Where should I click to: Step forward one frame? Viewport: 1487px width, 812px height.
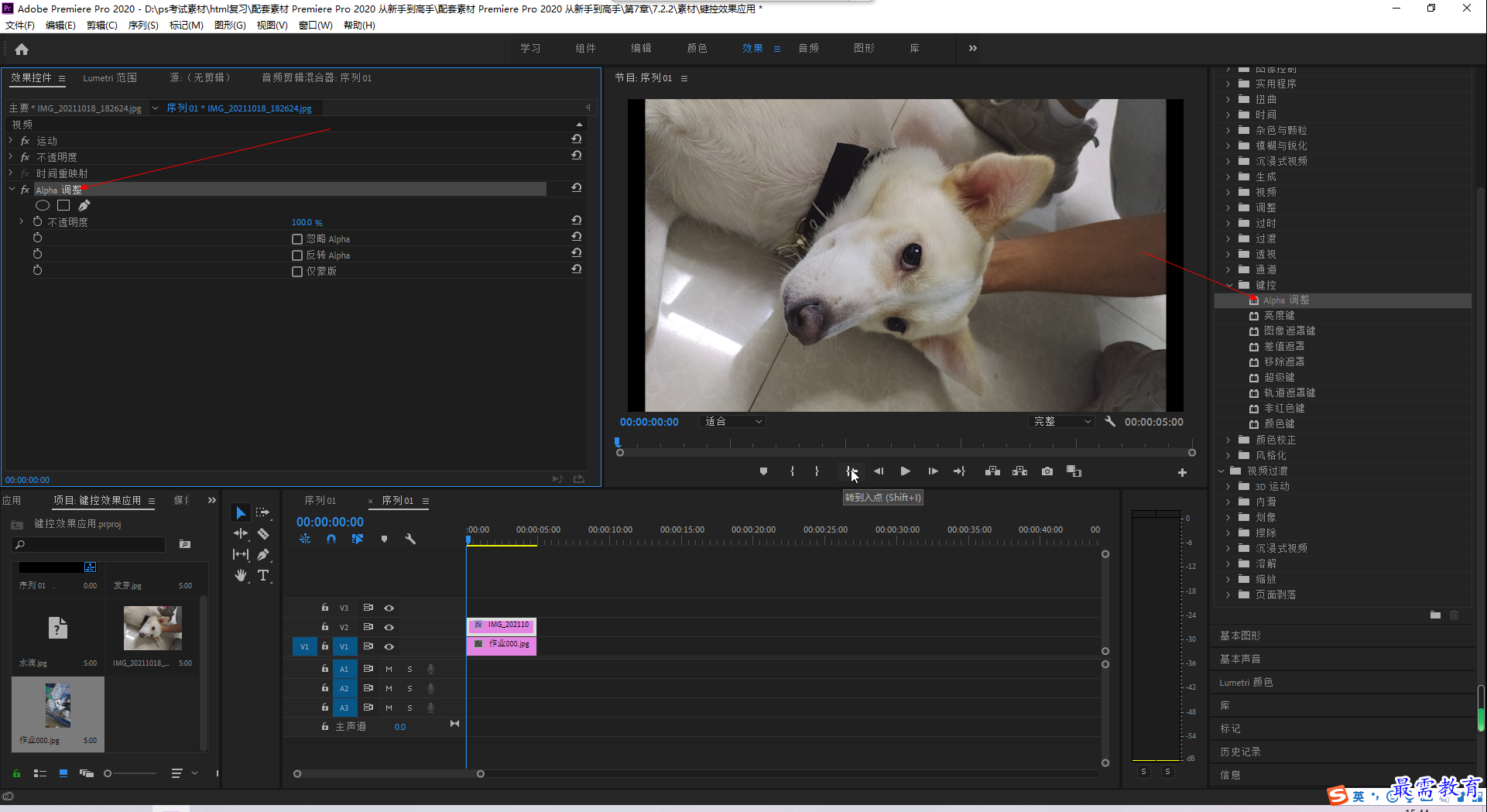click(x=933, y=471)
